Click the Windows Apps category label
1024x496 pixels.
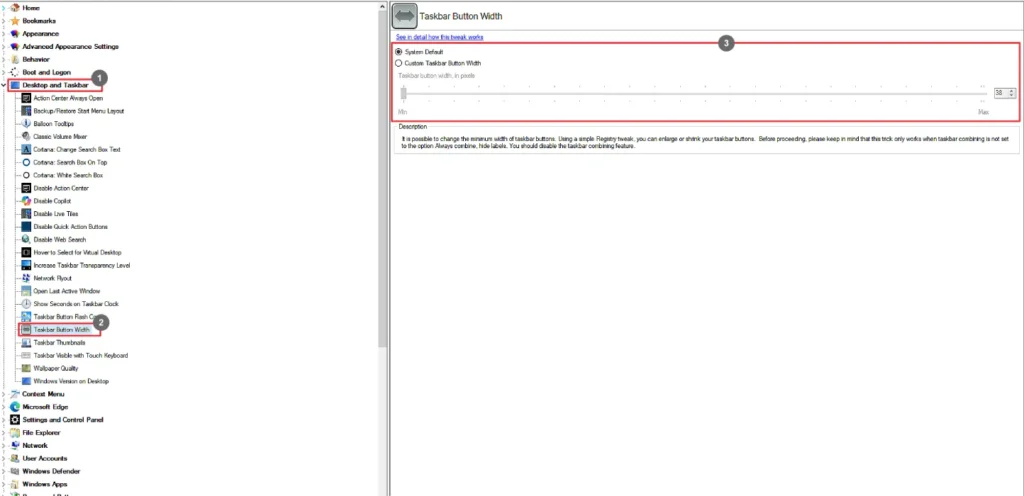tap(44, 484)
